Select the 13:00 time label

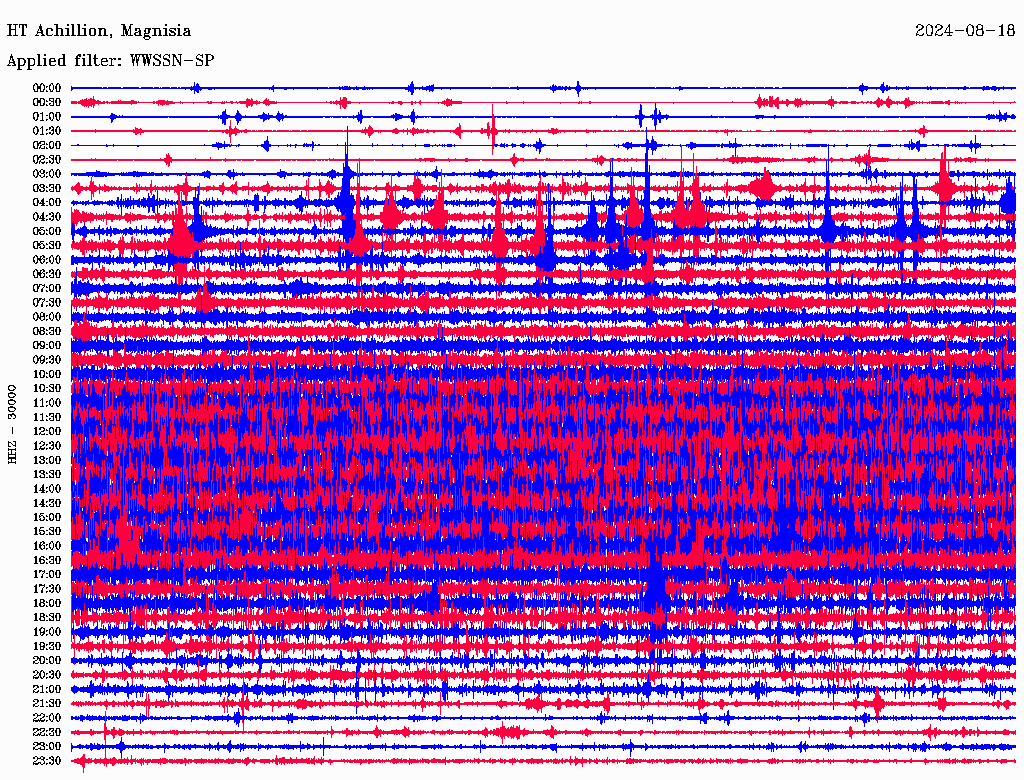(x=46, y=460)
